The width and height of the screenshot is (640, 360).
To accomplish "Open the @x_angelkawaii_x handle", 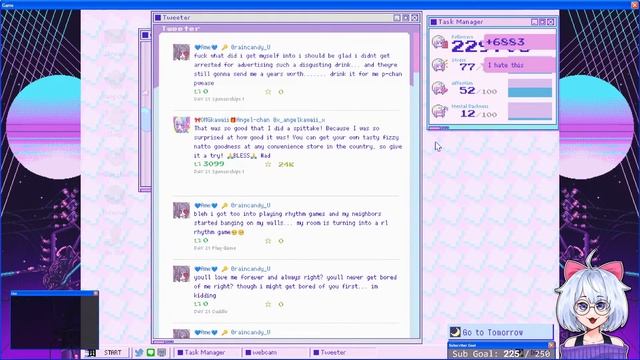I will tap(299, 120).
